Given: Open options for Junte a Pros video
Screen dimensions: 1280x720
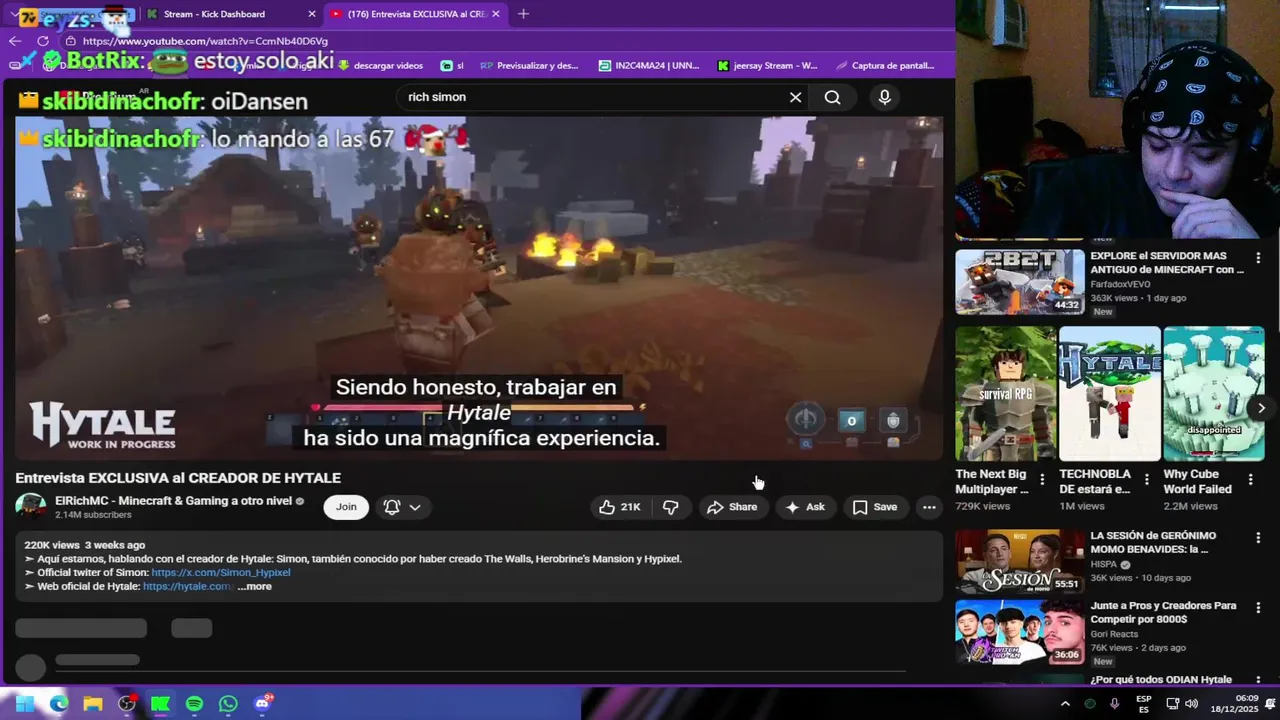Looking at the screenshot, I should pyautogui.click(x=1259, y=608).
